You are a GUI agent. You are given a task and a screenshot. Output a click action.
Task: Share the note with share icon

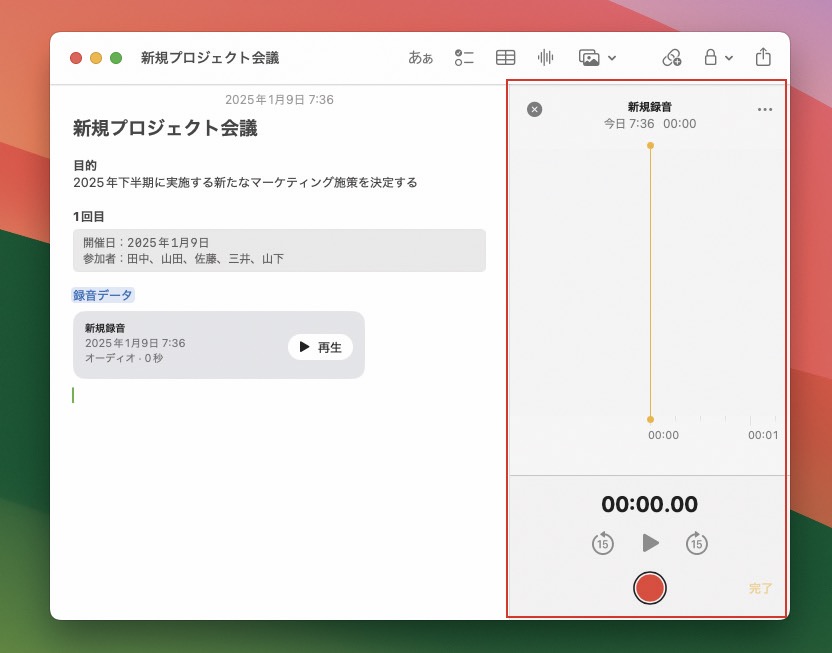tap(763, 57)
